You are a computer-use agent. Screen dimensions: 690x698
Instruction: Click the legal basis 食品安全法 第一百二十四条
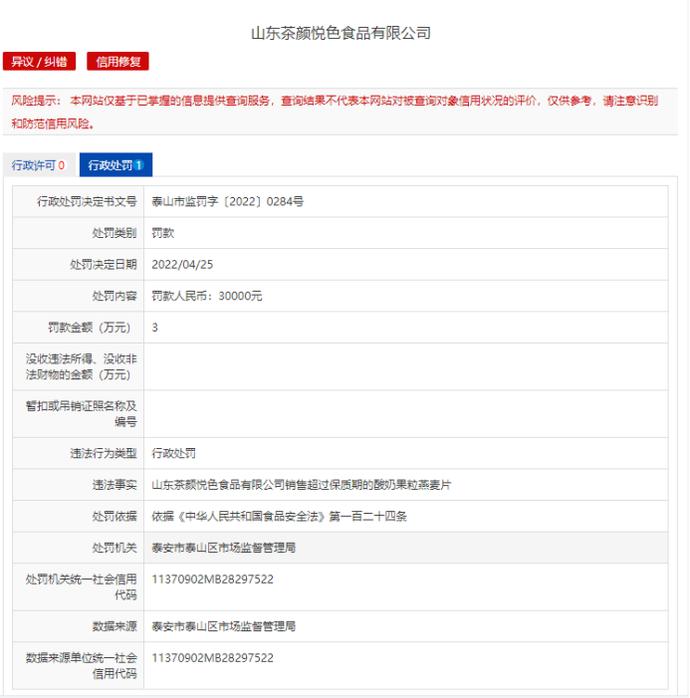(279, 516)
